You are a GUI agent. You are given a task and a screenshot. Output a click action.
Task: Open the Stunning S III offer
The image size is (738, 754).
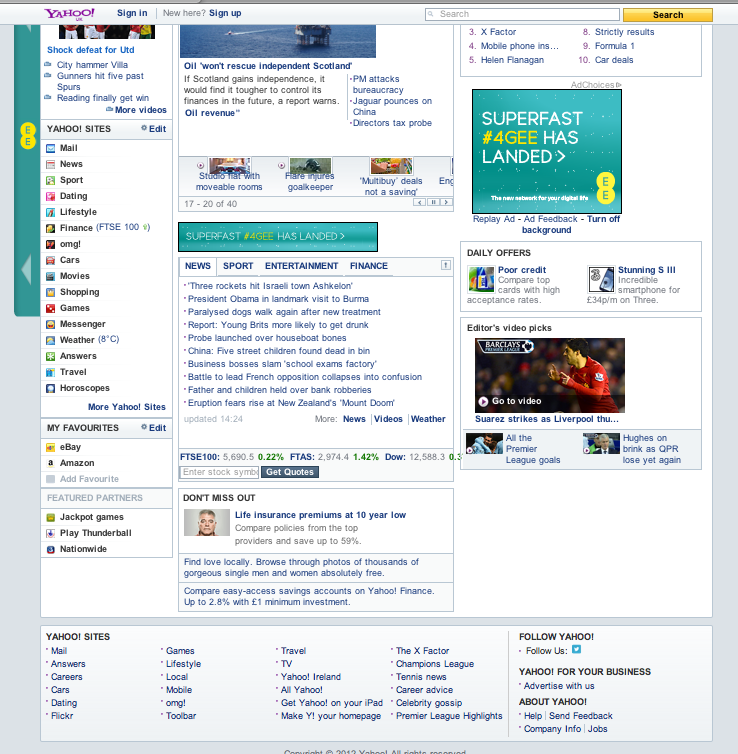pos(647,270)
